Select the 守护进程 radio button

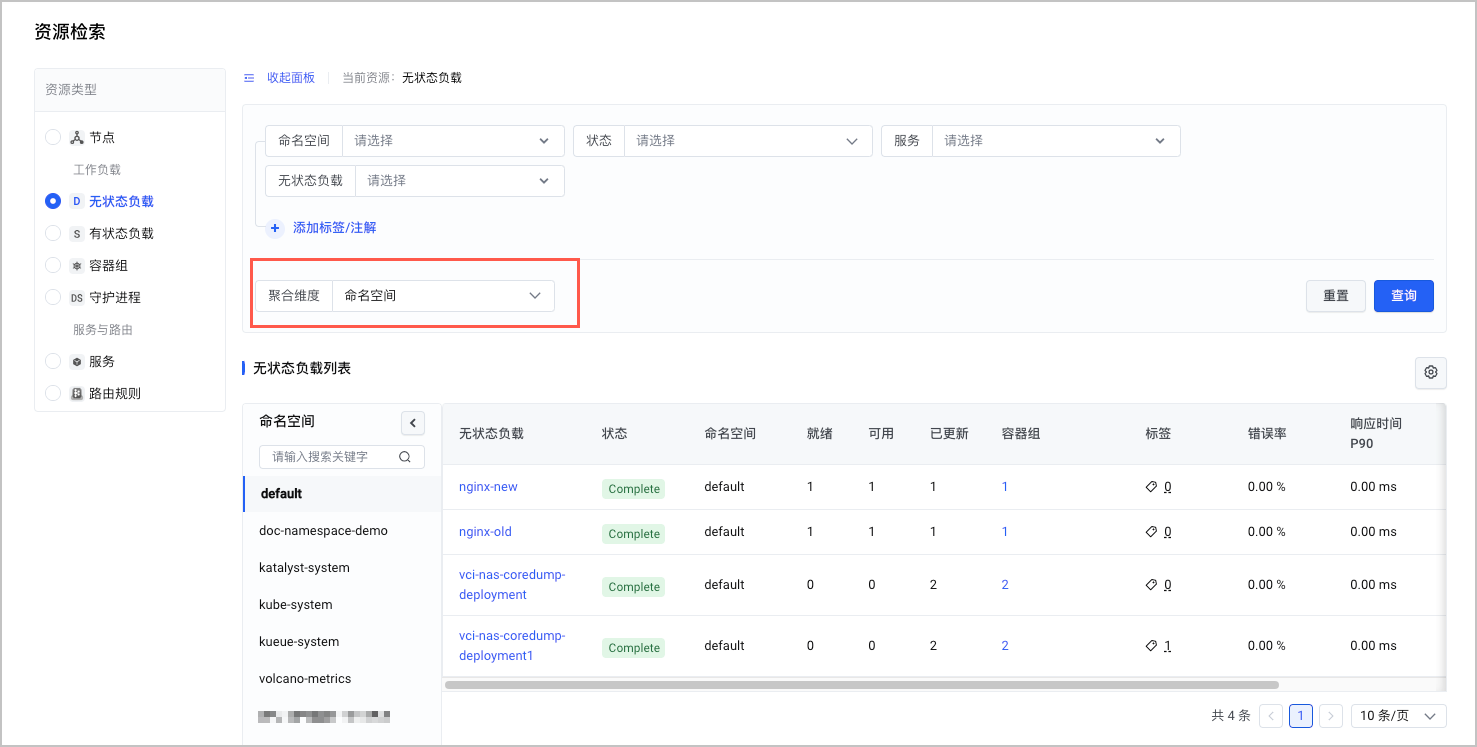(53, 297)
